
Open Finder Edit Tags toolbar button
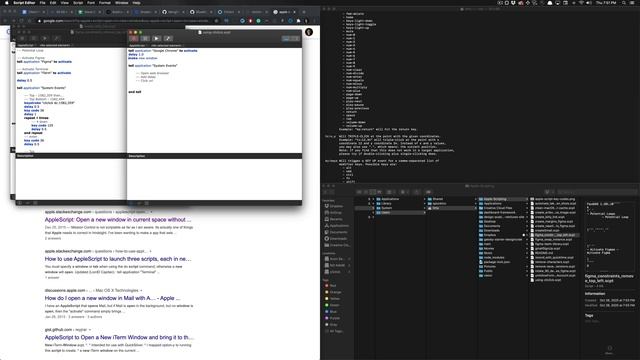(428, 192)
